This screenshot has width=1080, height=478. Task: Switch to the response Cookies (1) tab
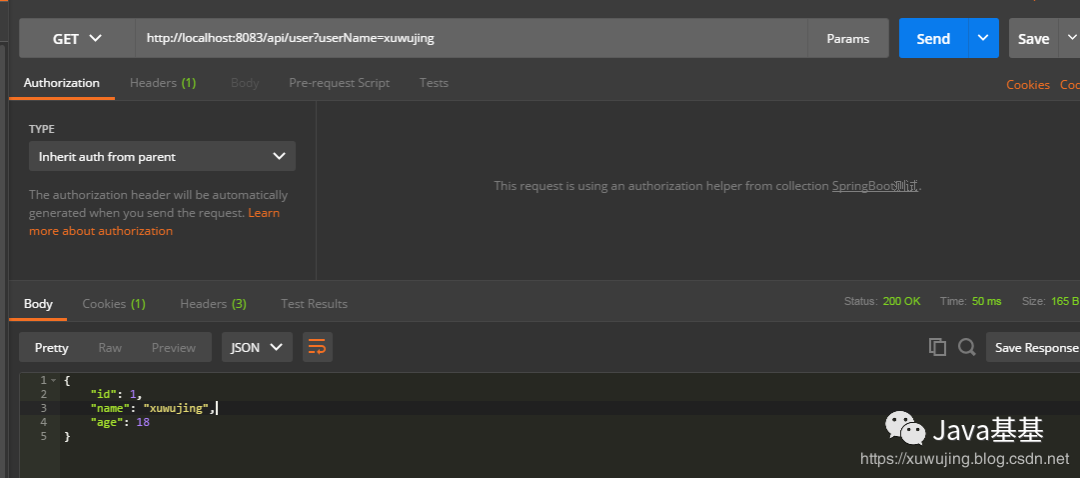114,304
